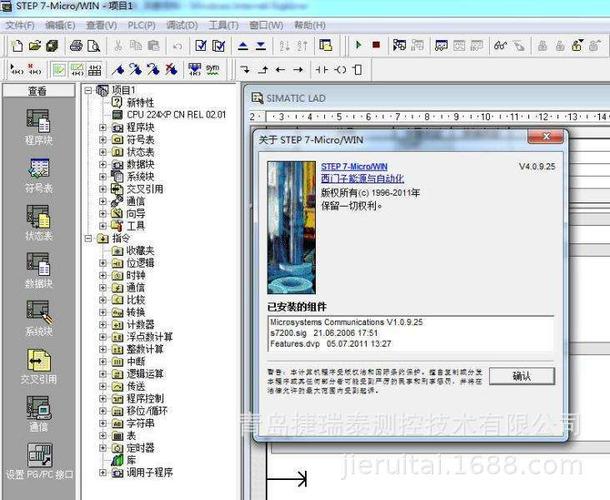
Task: Insert a Coil from the toolbar
Action: click(x=340, y=70)
